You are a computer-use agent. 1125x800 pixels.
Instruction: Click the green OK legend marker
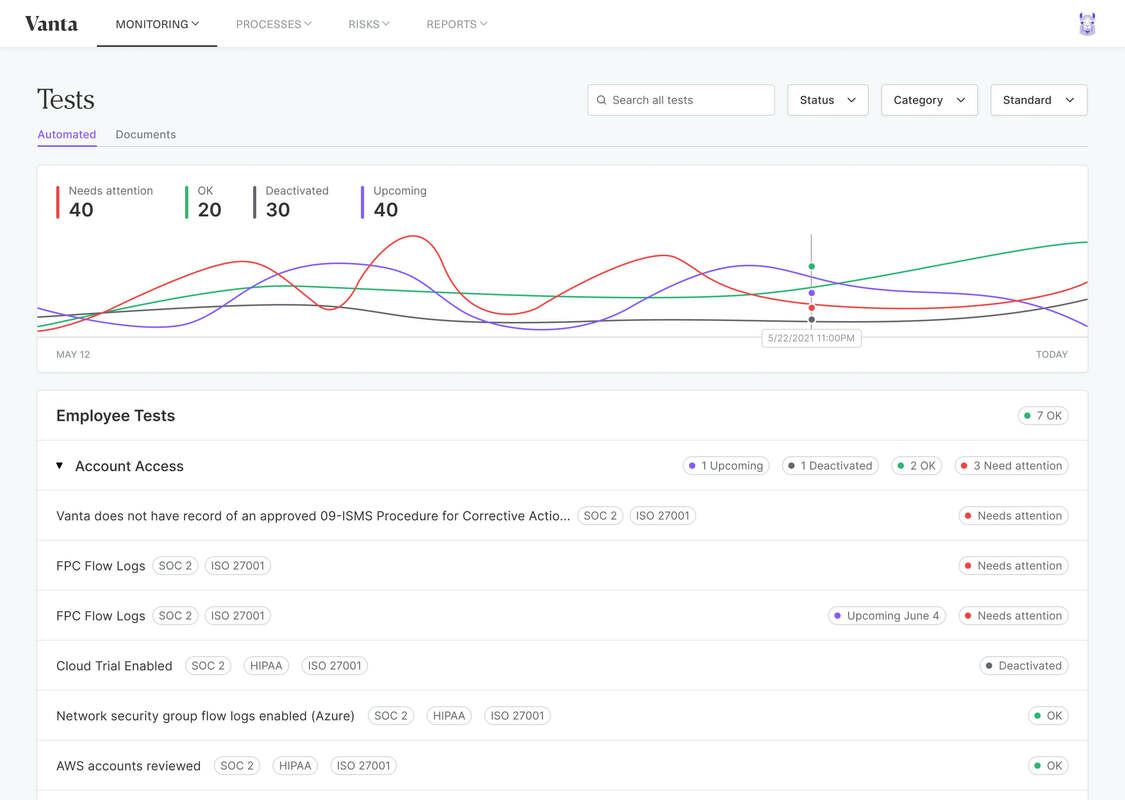[x=187, y=202]
